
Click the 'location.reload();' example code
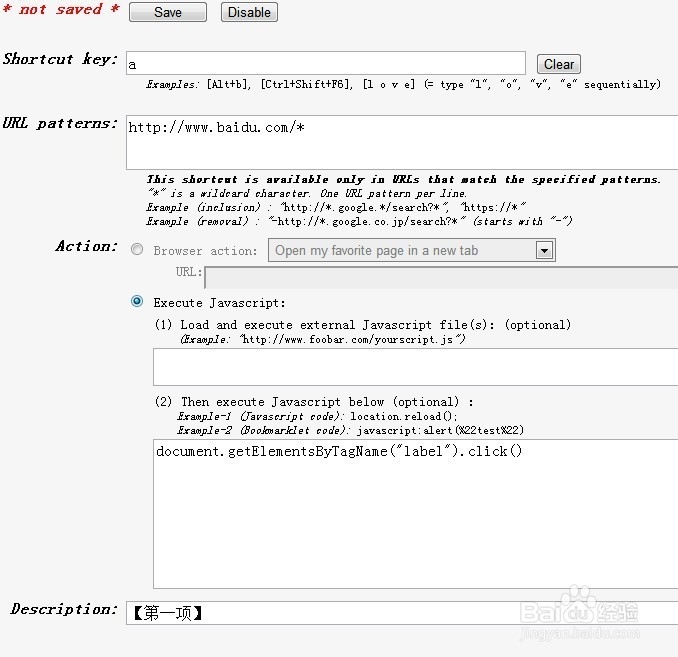point(403,416)
